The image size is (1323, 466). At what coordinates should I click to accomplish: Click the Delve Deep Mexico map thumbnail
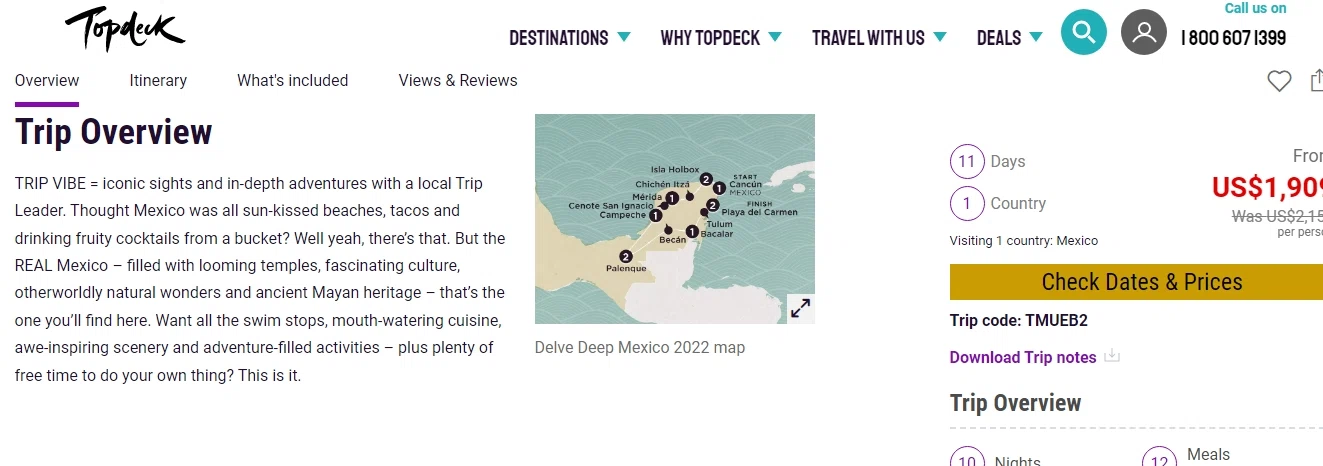[674, 218]
